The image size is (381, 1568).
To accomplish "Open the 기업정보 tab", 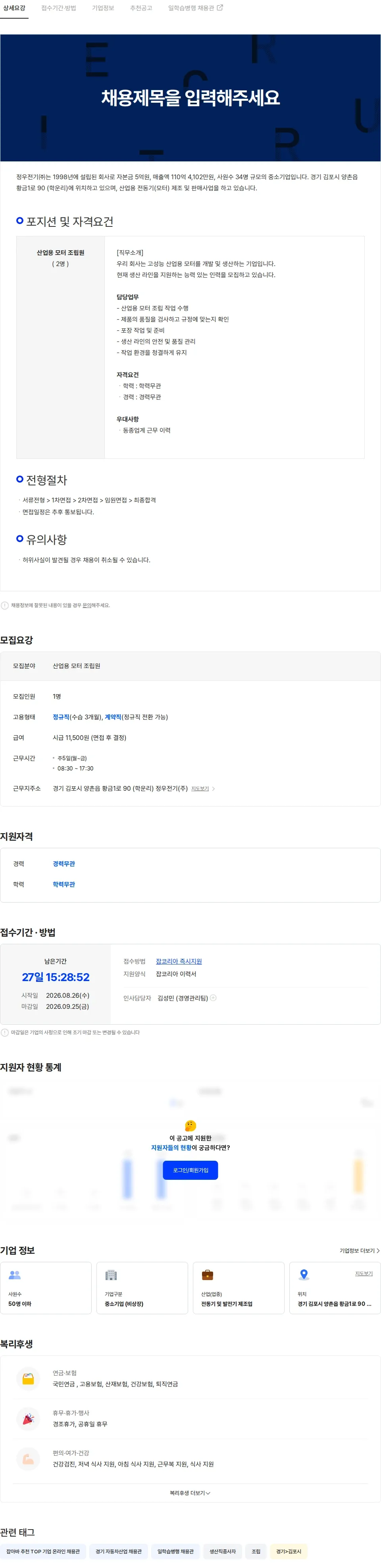I will pyautogui.click(x=103, y=8).
